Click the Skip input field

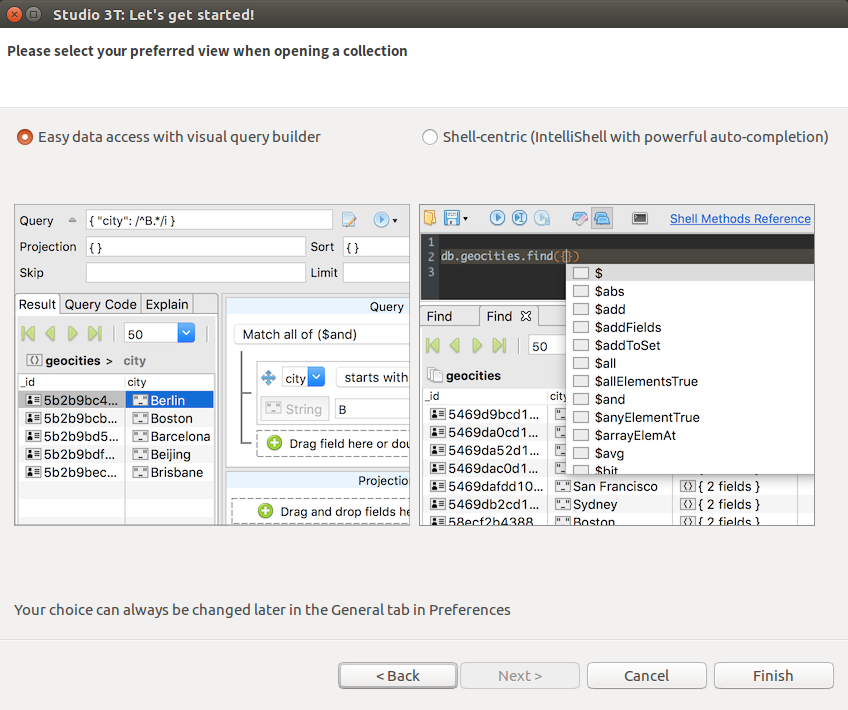pos(196,273)
